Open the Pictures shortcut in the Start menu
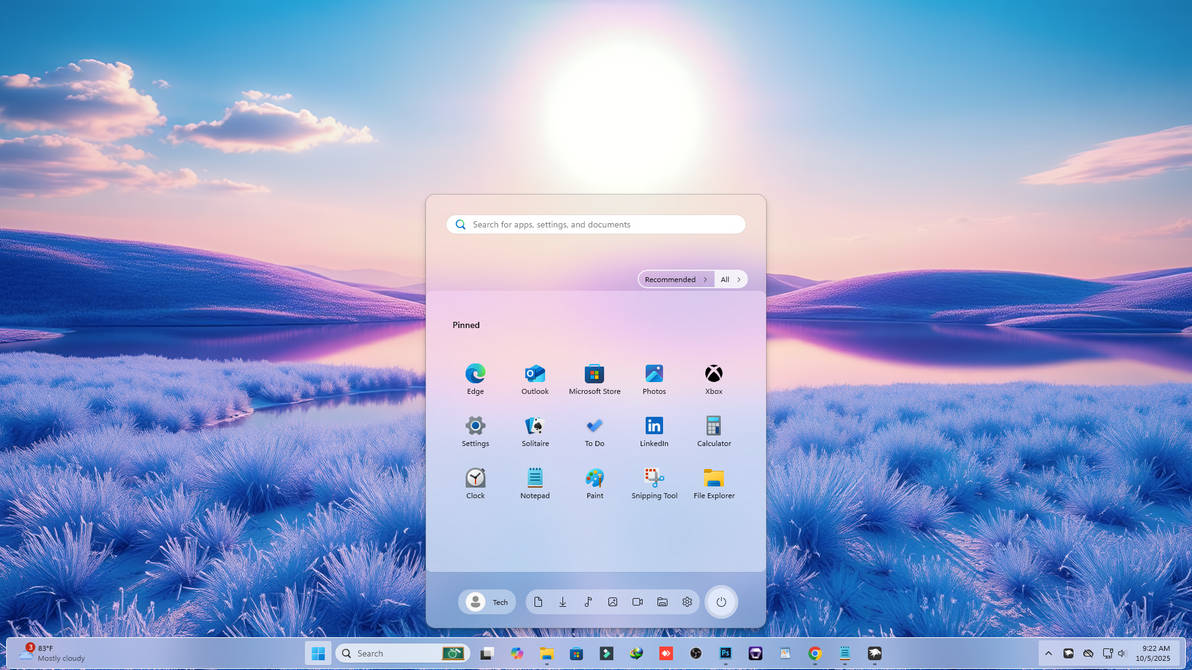This screenshot has width=1192, height=670. (x=612, y=602)
